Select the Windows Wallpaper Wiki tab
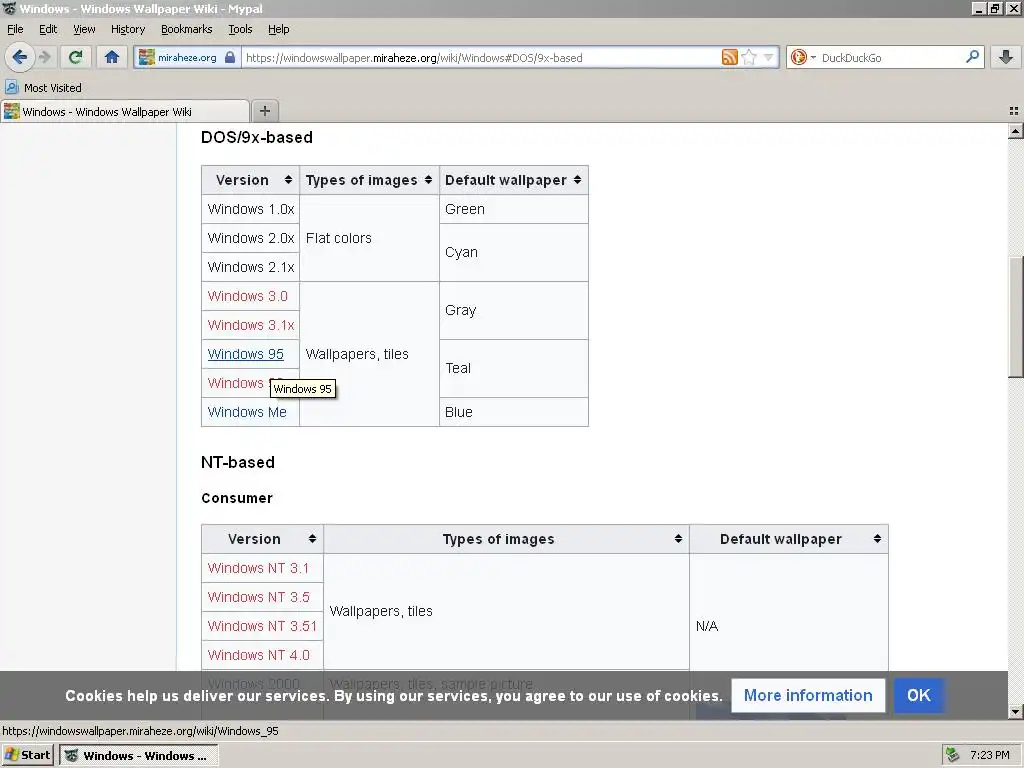Image resolution: width=1024 pixels, height=768 pixels. (x=125, y=112)
